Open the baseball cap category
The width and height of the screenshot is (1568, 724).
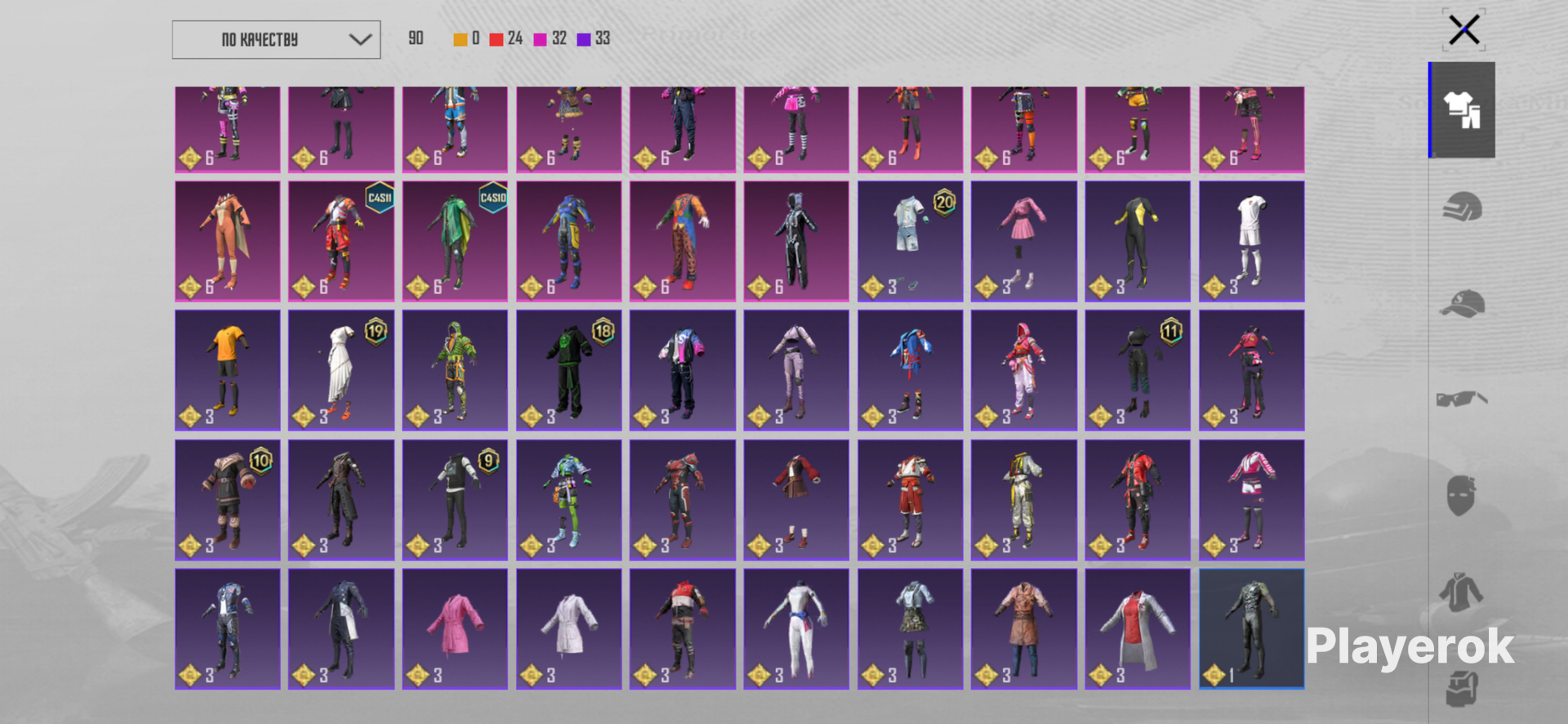click(1462, 303)
